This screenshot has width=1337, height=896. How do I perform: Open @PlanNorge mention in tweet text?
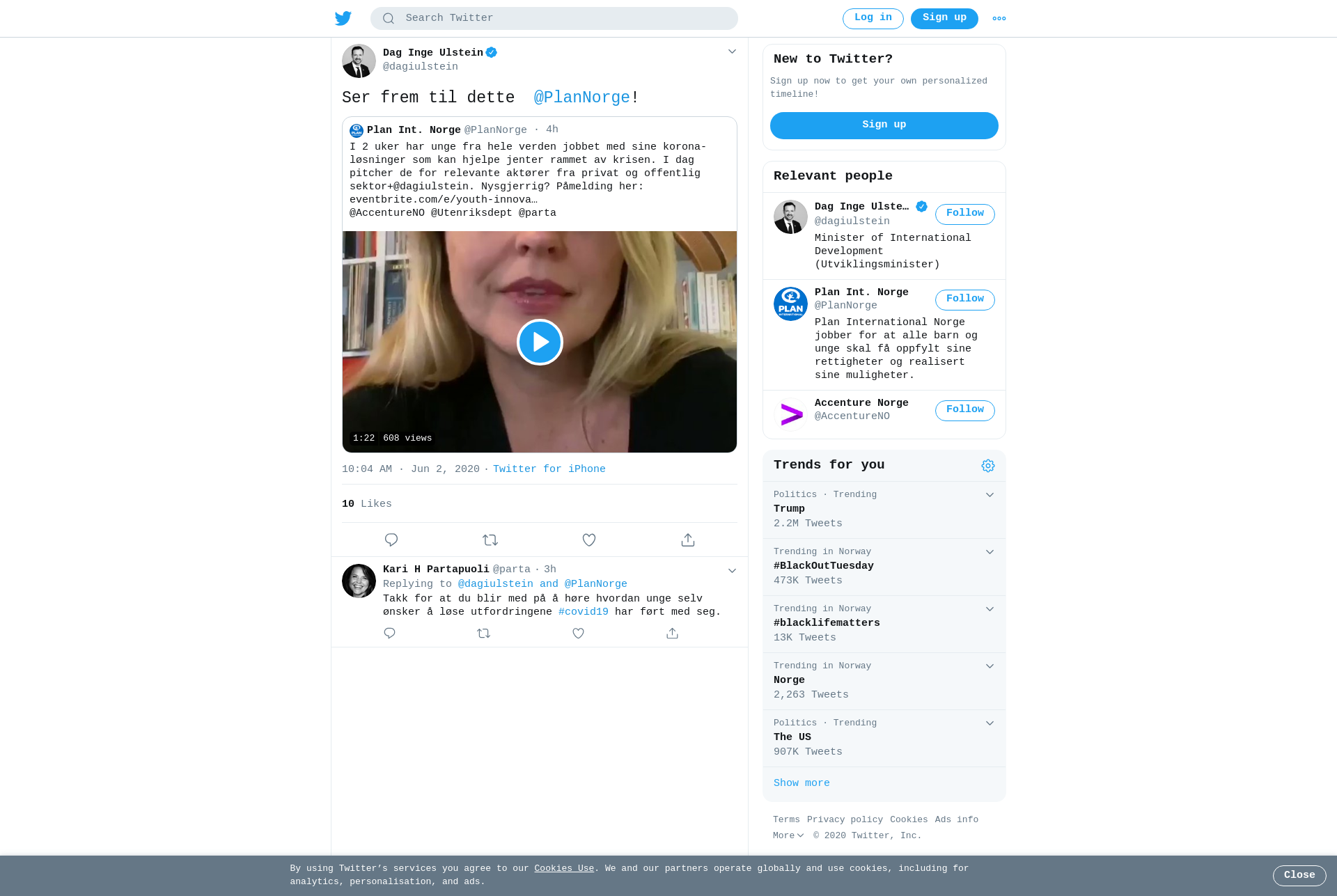click(582, 97)
